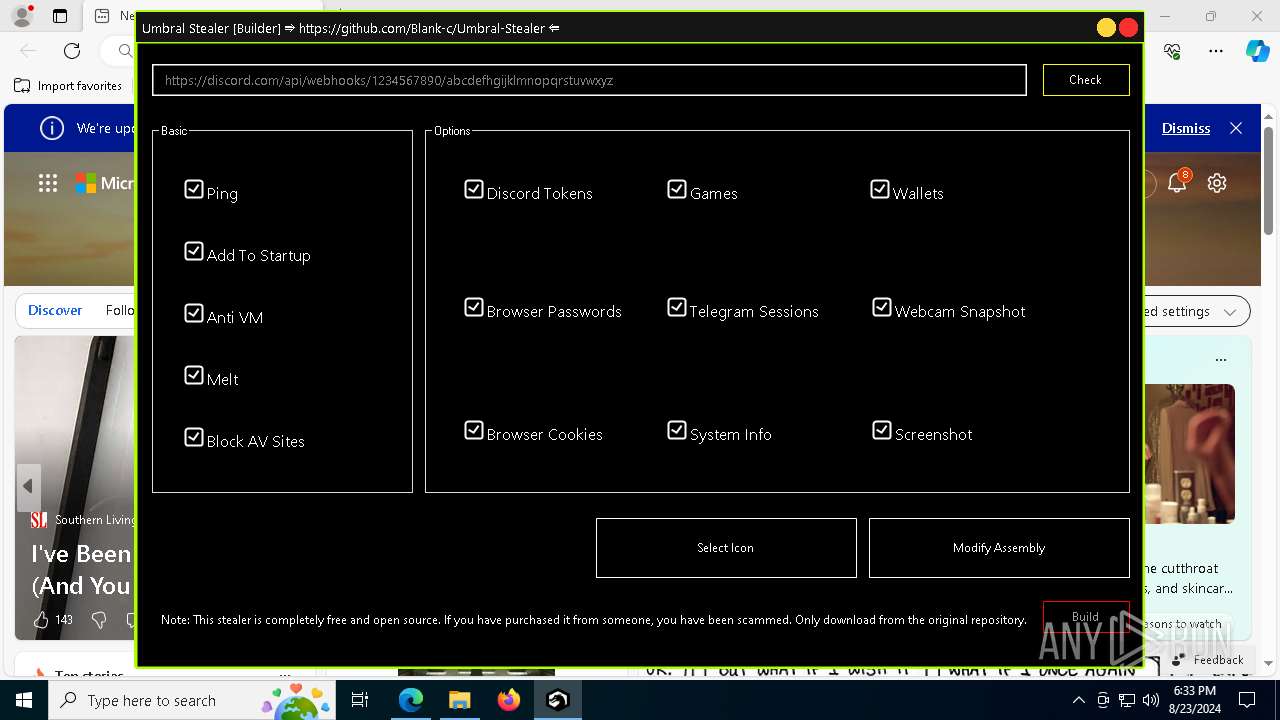Click Edge refresh icon
1280x720 pixels.
point(72,50)
